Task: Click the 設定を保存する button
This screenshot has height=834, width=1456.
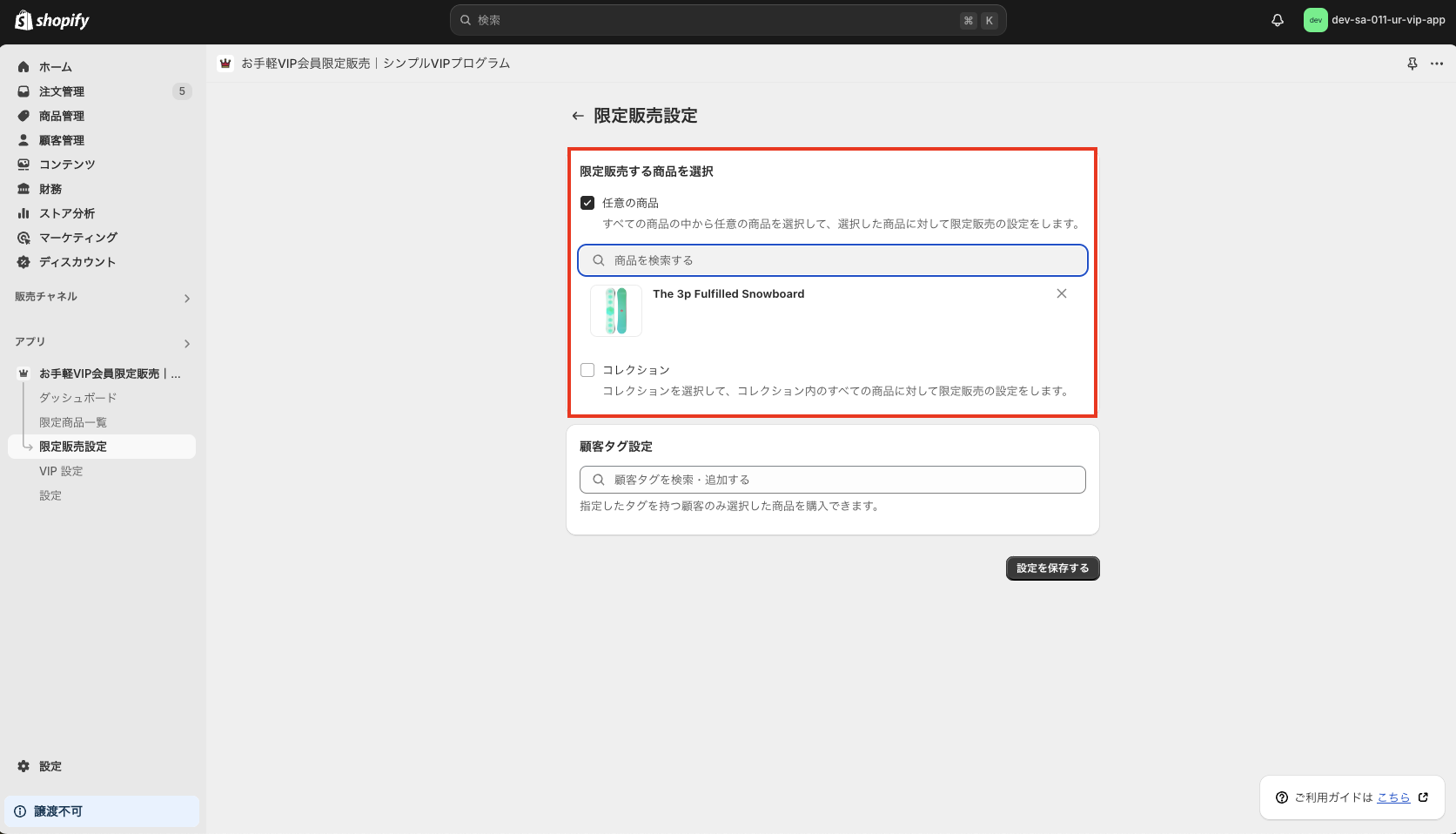Action: coord(1052,568)
